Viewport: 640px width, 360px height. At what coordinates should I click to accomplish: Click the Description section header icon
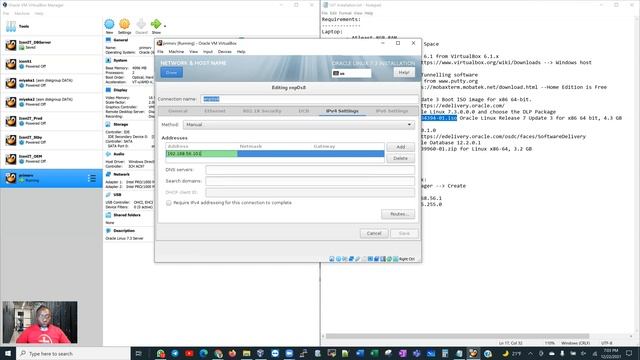coord(108,231)
